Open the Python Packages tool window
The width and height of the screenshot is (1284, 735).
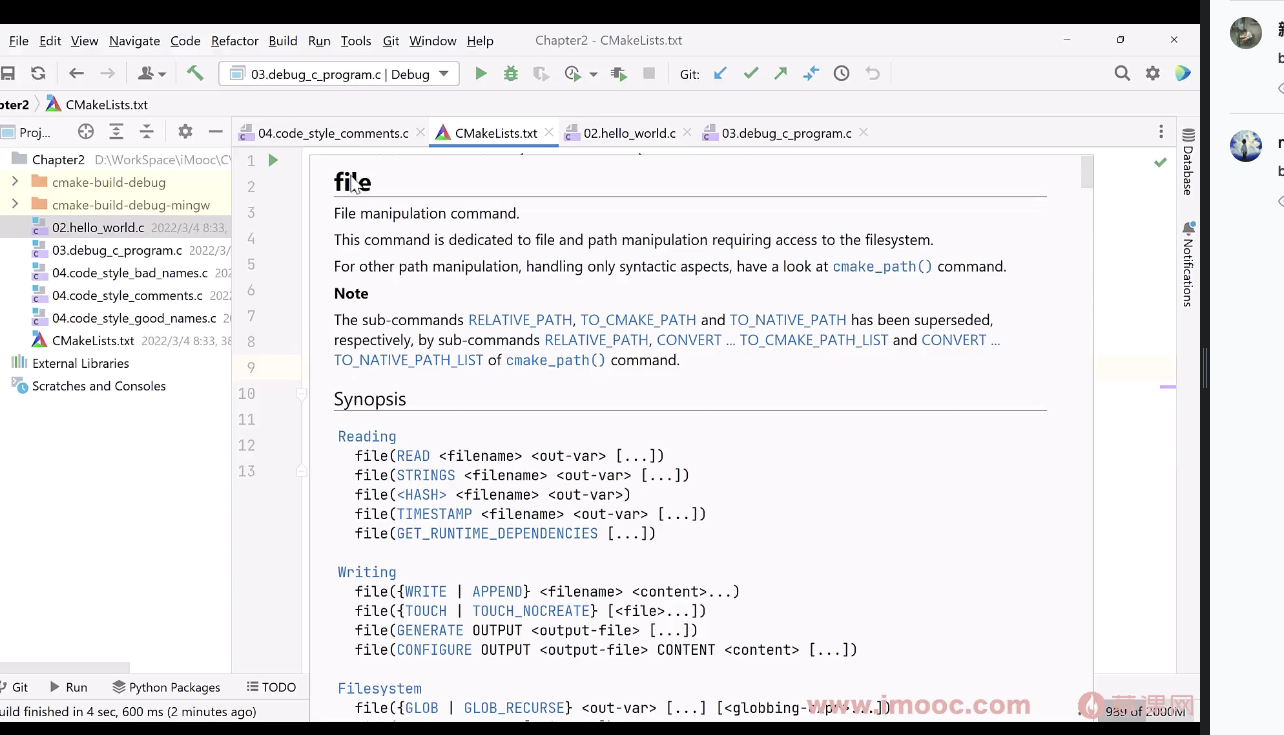click(166, 687)
